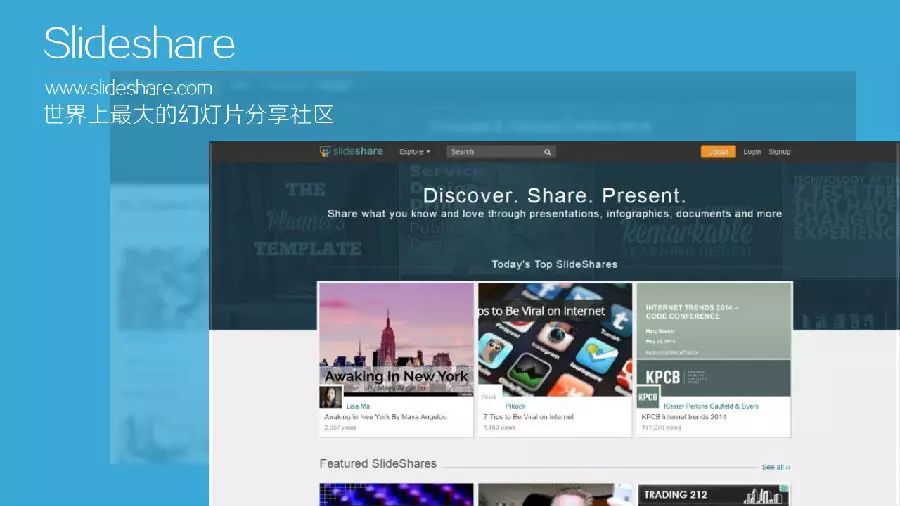The width and height of the screenshot is (900, 506).
Task: Click the Today's Top SlideShares heading
Action: (554, 264)
